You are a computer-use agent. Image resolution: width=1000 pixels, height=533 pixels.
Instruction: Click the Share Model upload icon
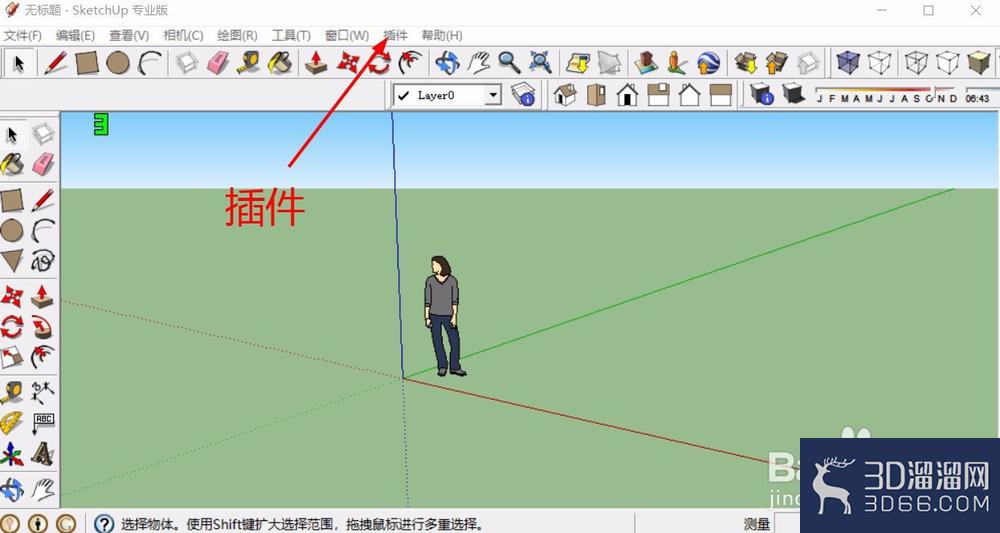pos(776,62)
